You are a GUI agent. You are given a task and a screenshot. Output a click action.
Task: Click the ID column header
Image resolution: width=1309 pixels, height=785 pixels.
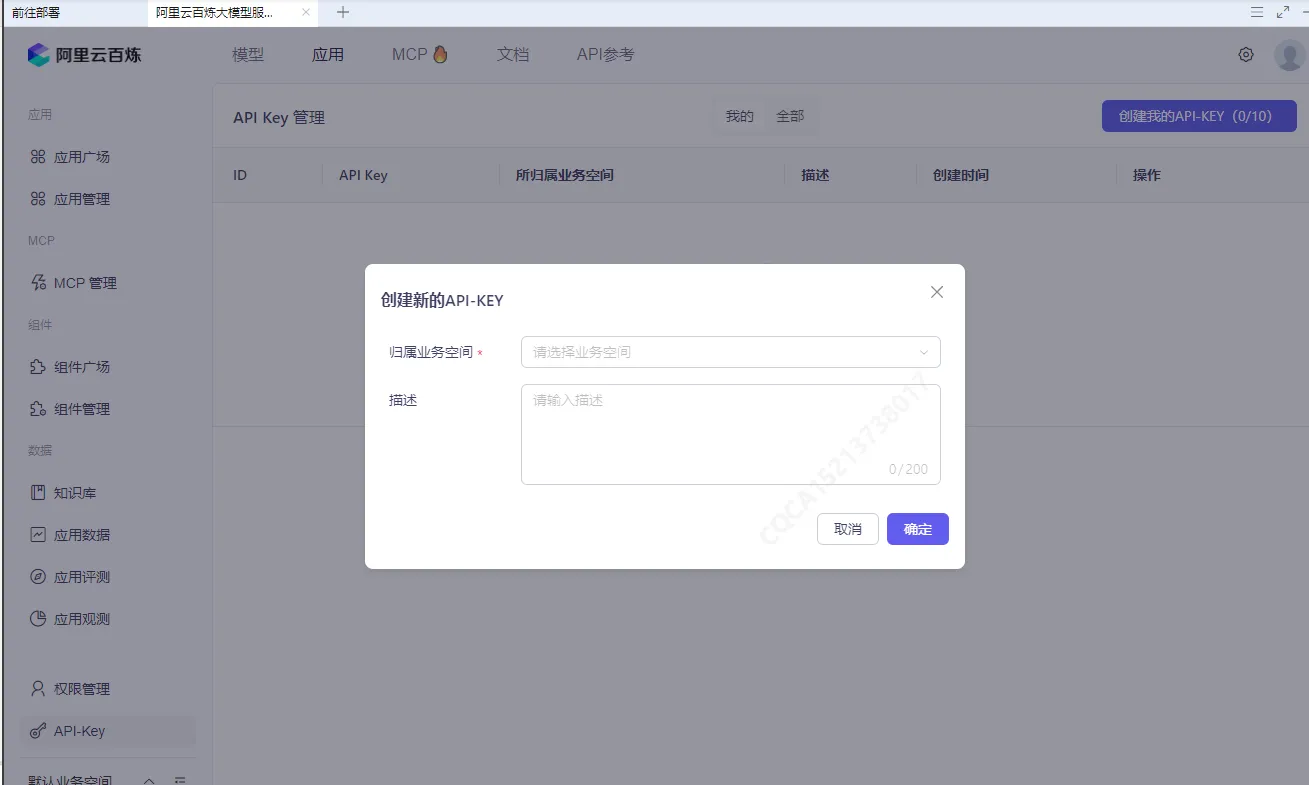point(240,175)
